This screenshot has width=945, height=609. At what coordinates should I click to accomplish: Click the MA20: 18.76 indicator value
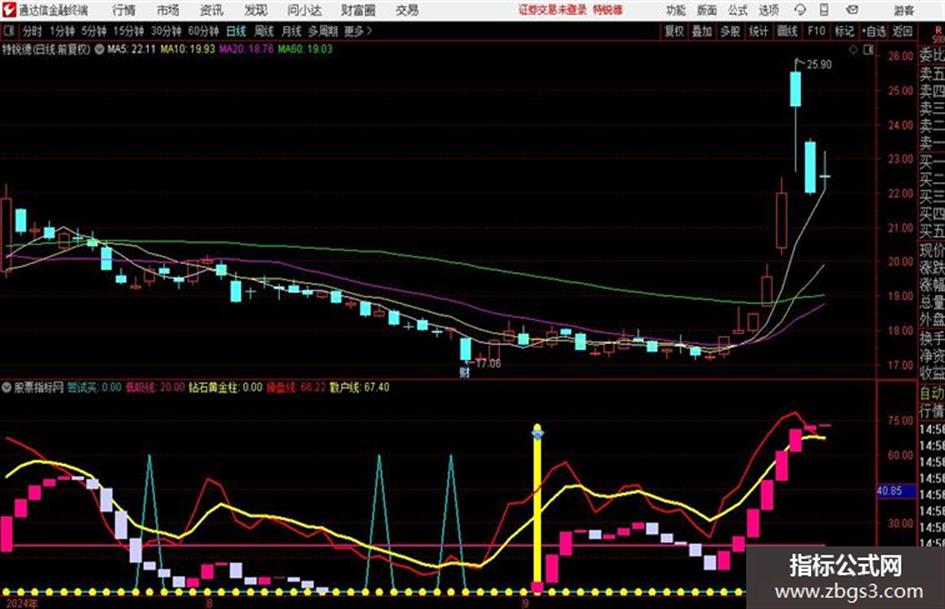pyautogui.click(x=246, y=49)
